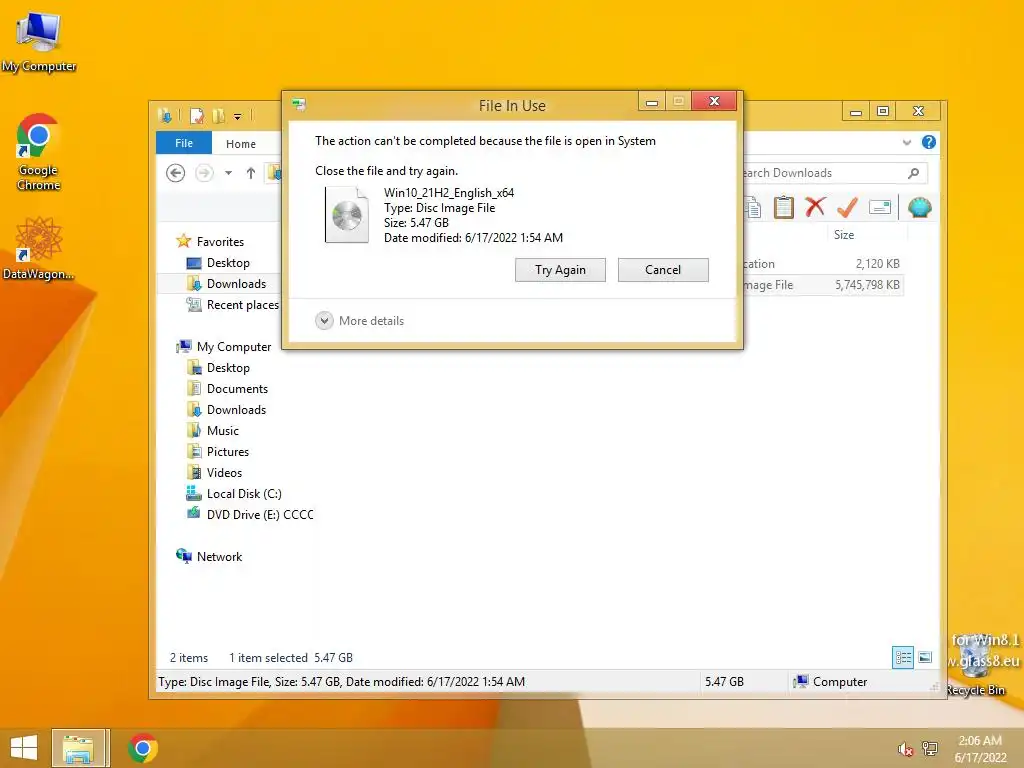
Task: Click the Classic Shell seashell icon
Action: tap(920, 207)
